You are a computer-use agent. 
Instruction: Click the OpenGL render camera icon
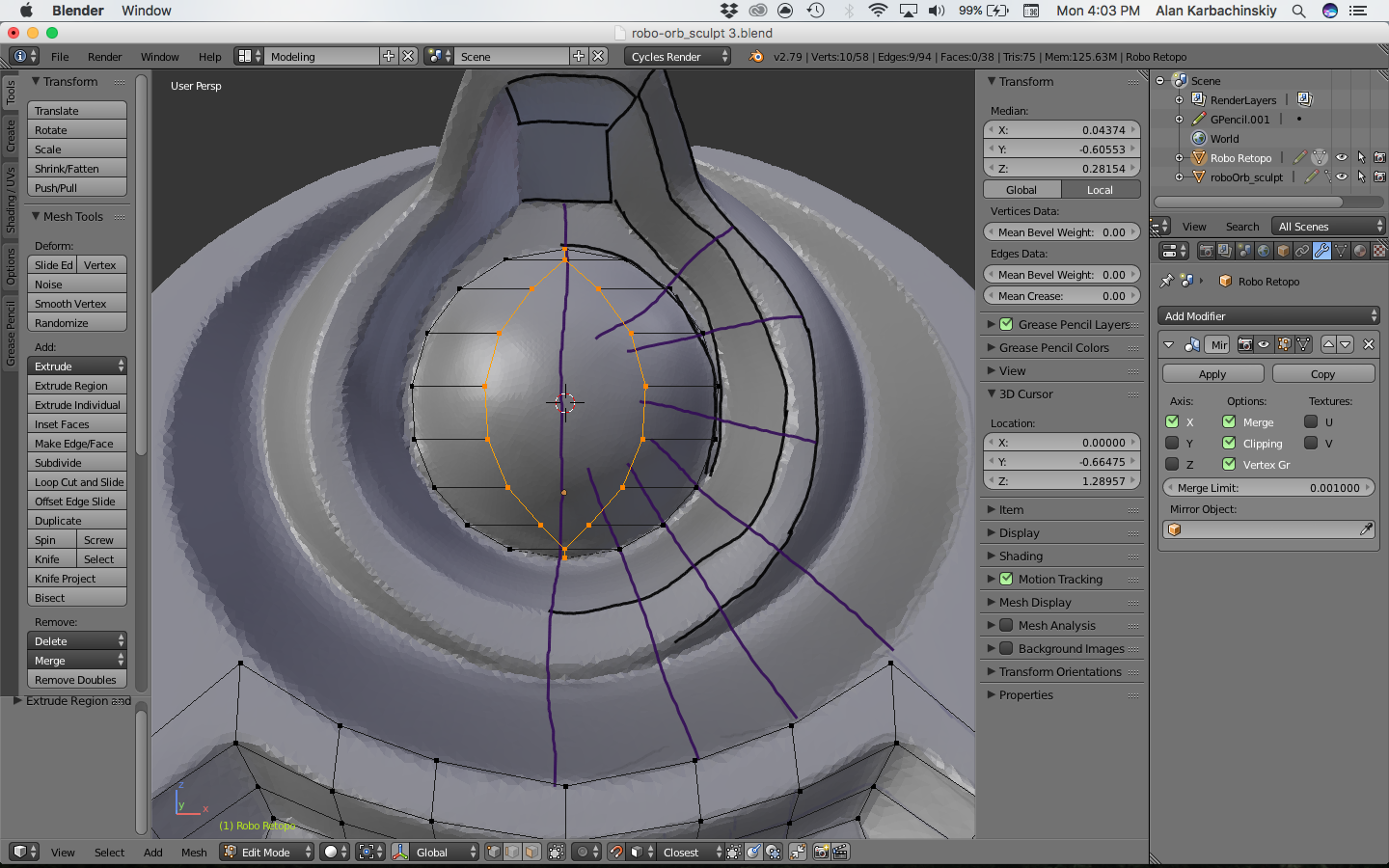tap(821, 852)
